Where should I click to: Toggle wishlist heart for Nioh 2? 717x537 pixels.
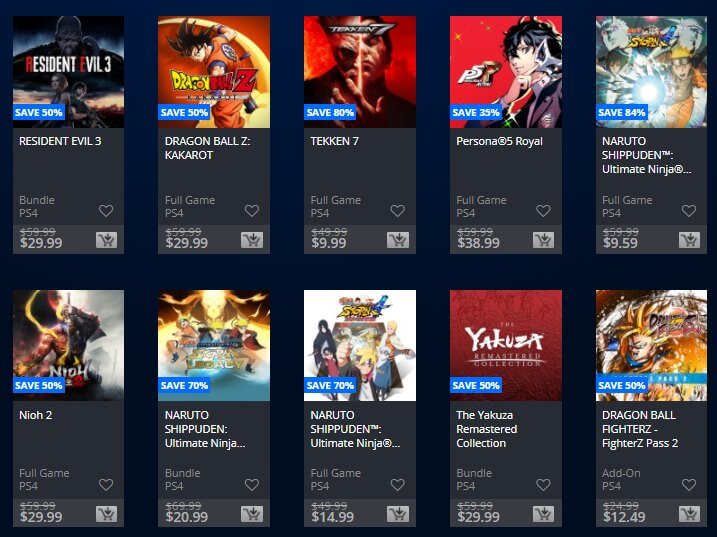106,485
